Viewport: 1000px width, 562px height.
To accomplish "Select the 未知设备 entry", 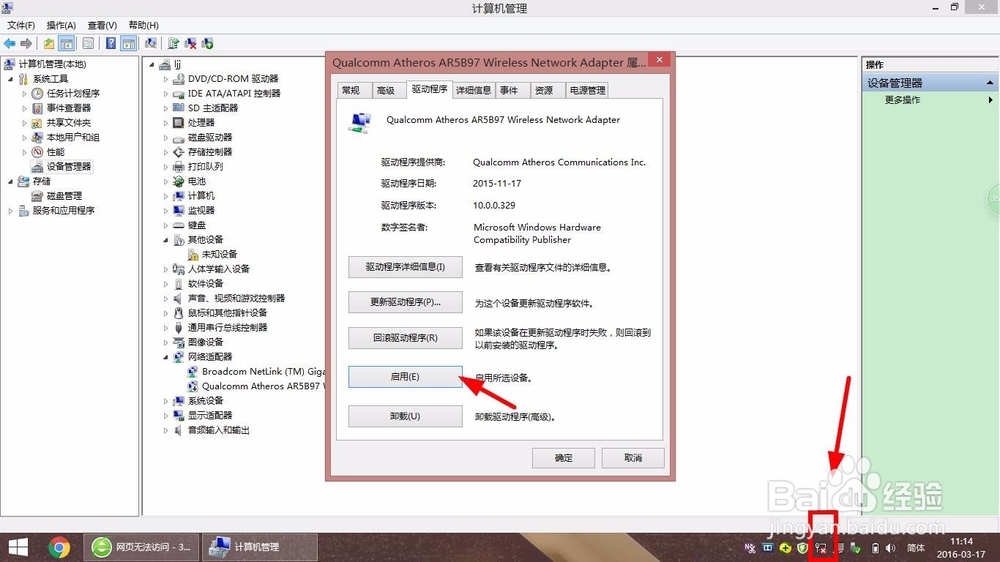I will [219, 254].
